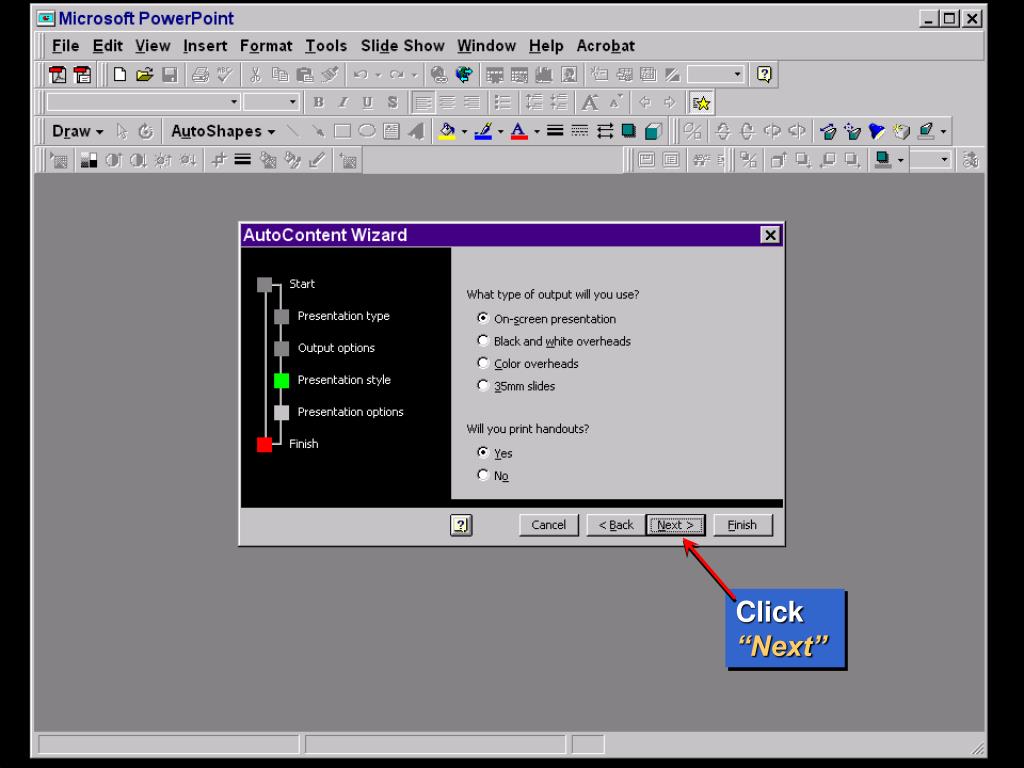
Task: Click the Insert Hyperlink globe-with-chain icon
Action: [x=439, y=74]
